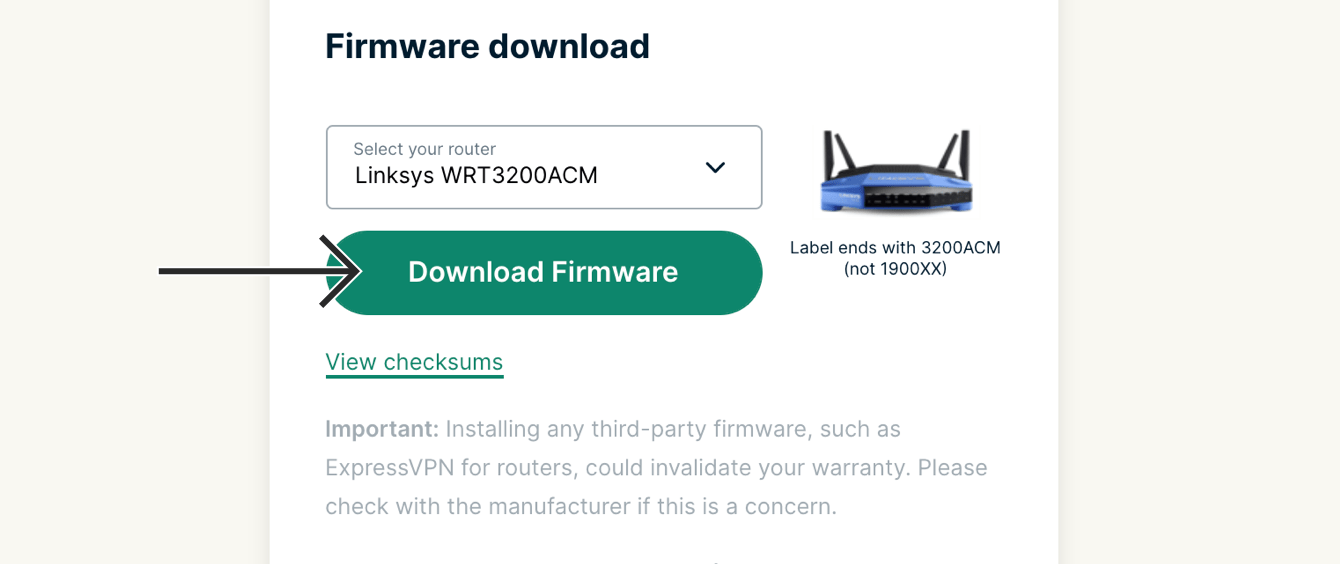Open the Select your router dropdown
Image resolution: width=1340 pixels, height=564 pixels.
pyautogui.click(x=544, y=167)
